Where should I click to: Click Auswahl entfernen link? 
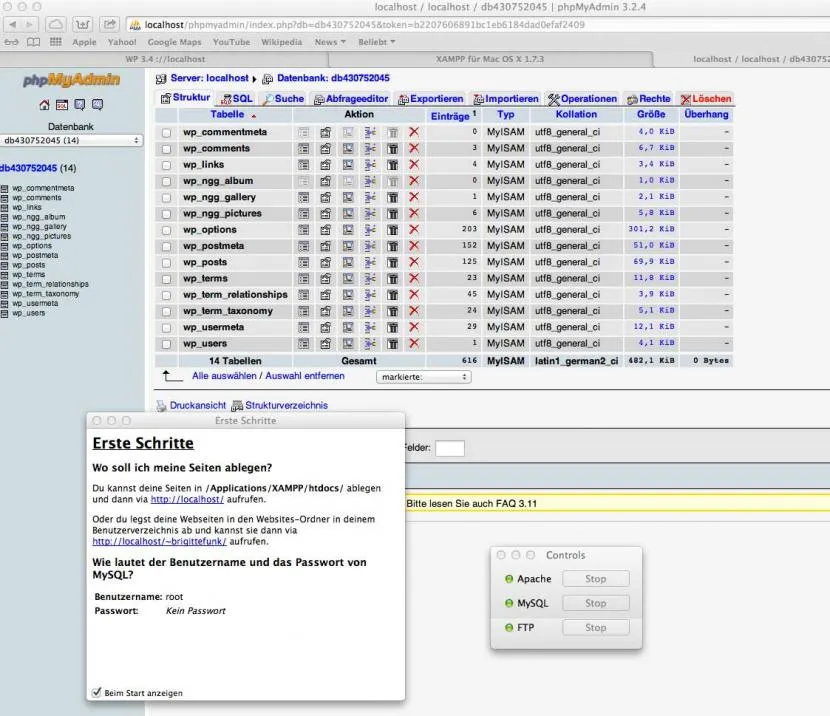(304, 376)
